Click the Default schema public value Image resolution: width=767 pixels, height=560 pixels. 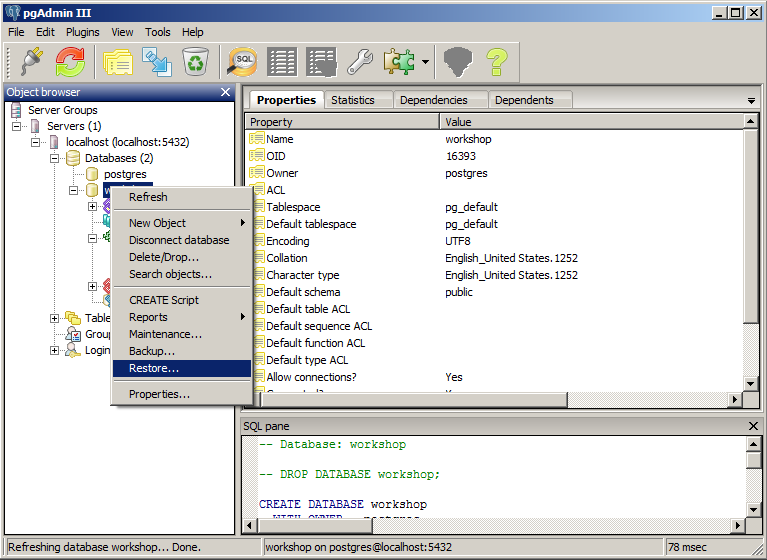459,292
